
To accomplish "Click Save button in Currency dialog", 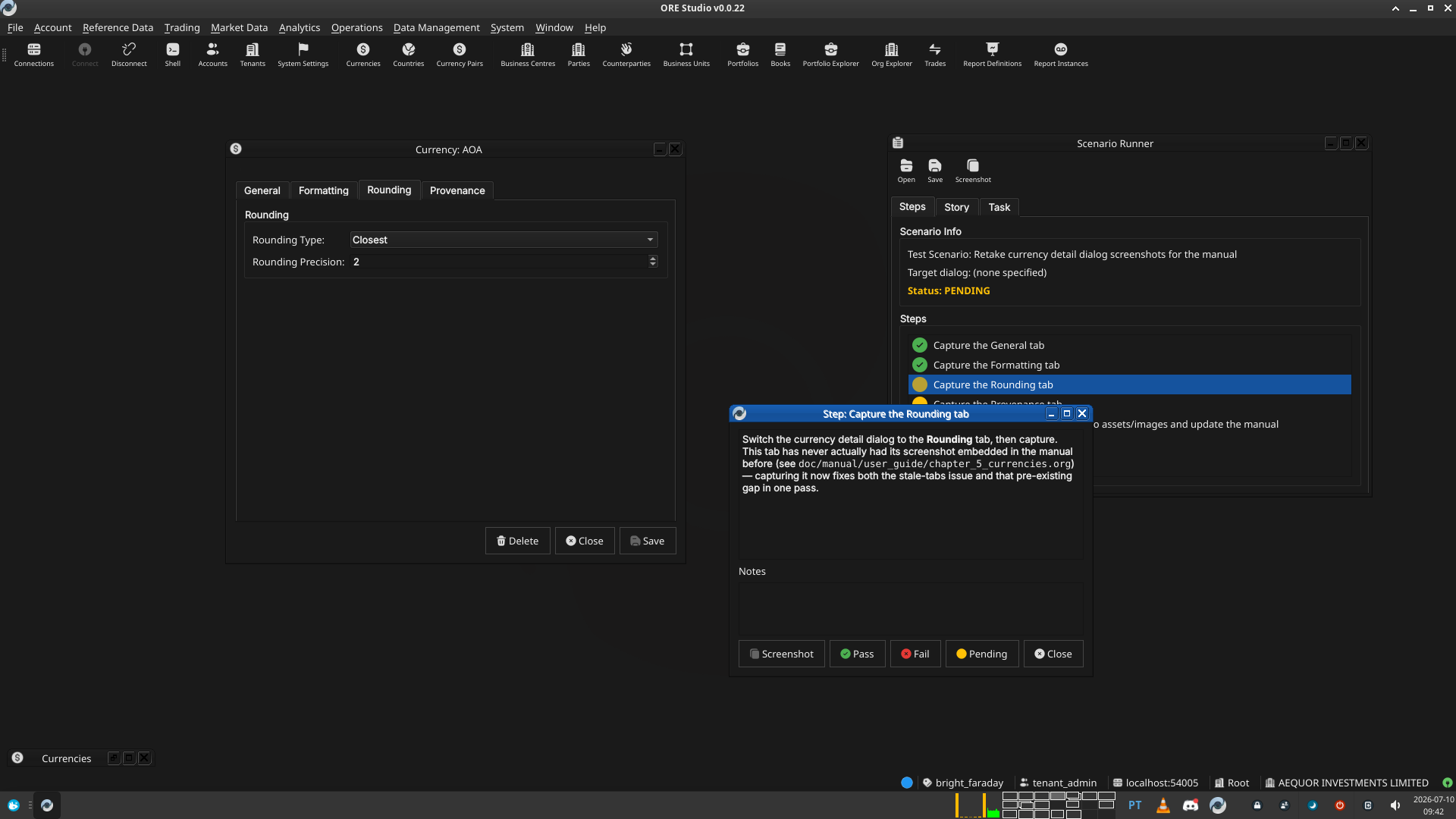I will click(x=648, y=541).
